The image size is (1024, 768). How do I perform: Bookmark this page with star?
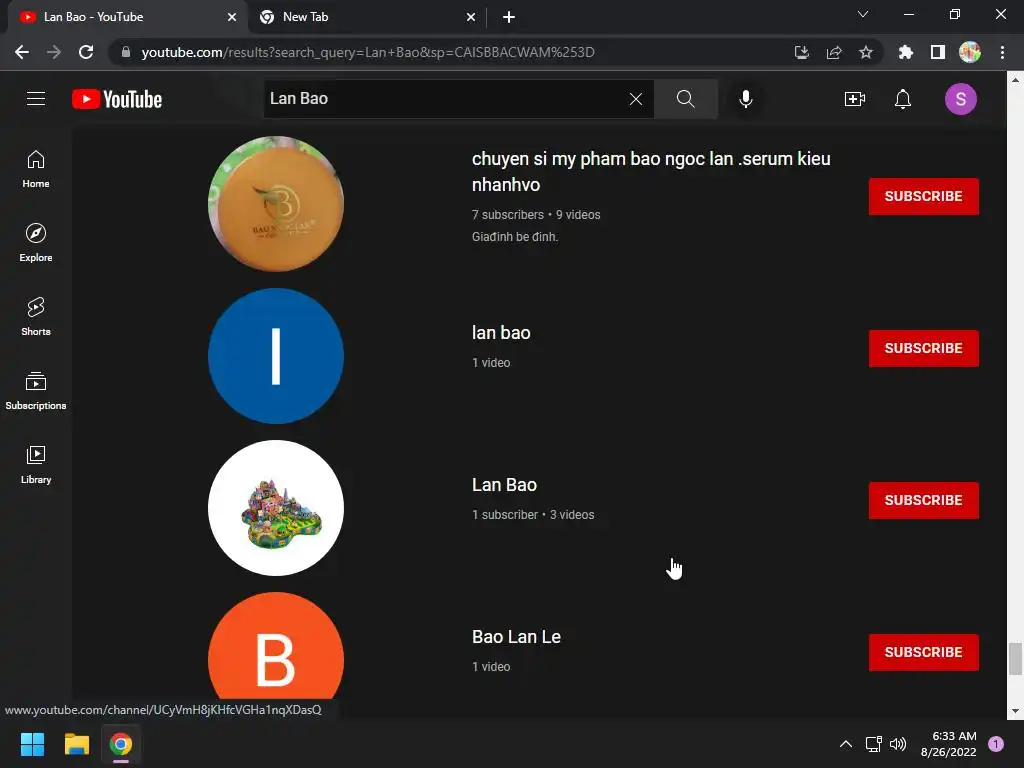tap(866, 52)
